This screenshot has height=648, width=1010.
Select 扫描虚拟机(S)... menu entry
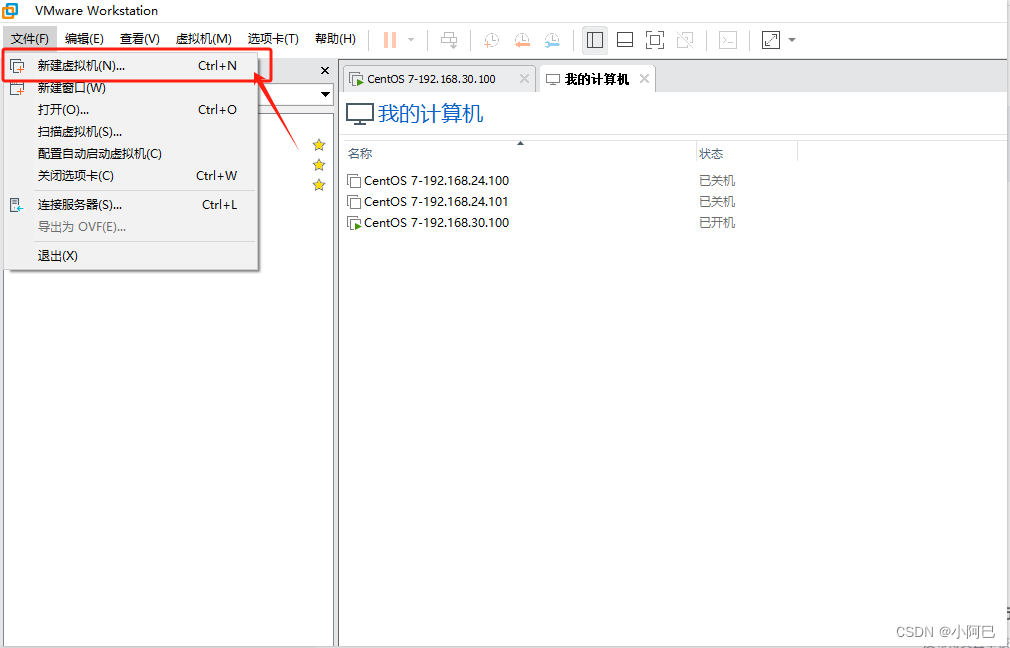tap(131, 132)
